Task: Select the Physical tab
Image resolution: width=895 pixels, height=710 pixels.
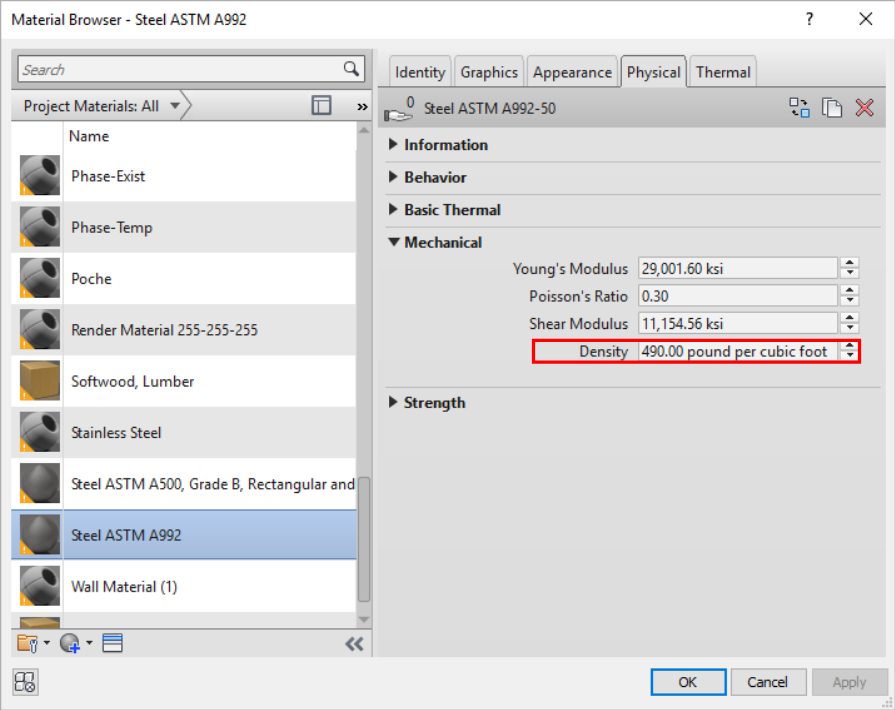Action: (x=653, y=72)
